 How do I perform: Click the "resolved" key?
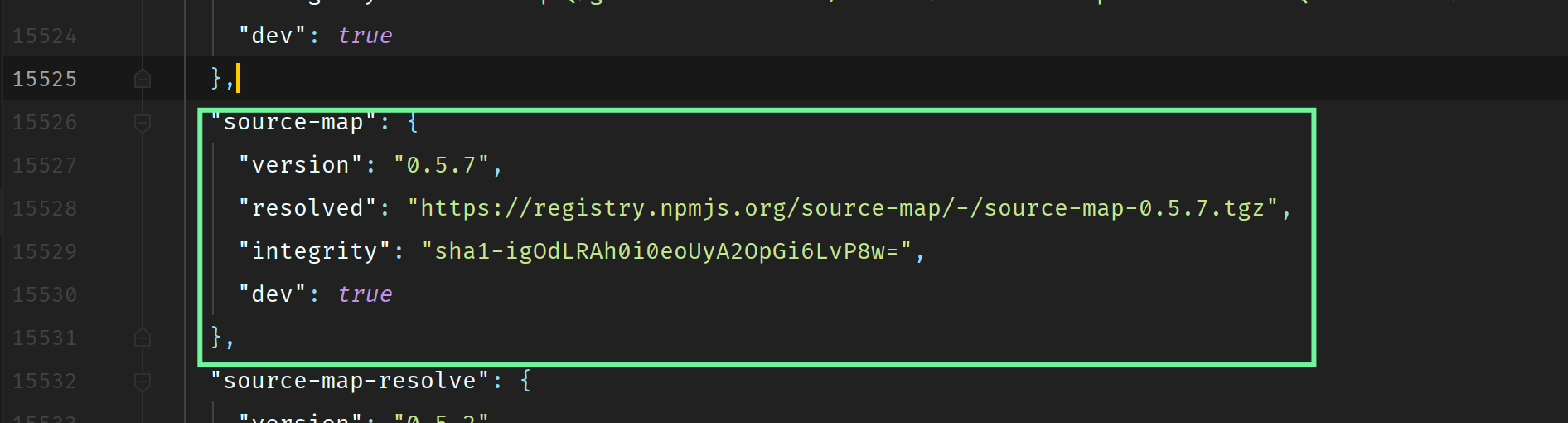(x=307, y=208)
